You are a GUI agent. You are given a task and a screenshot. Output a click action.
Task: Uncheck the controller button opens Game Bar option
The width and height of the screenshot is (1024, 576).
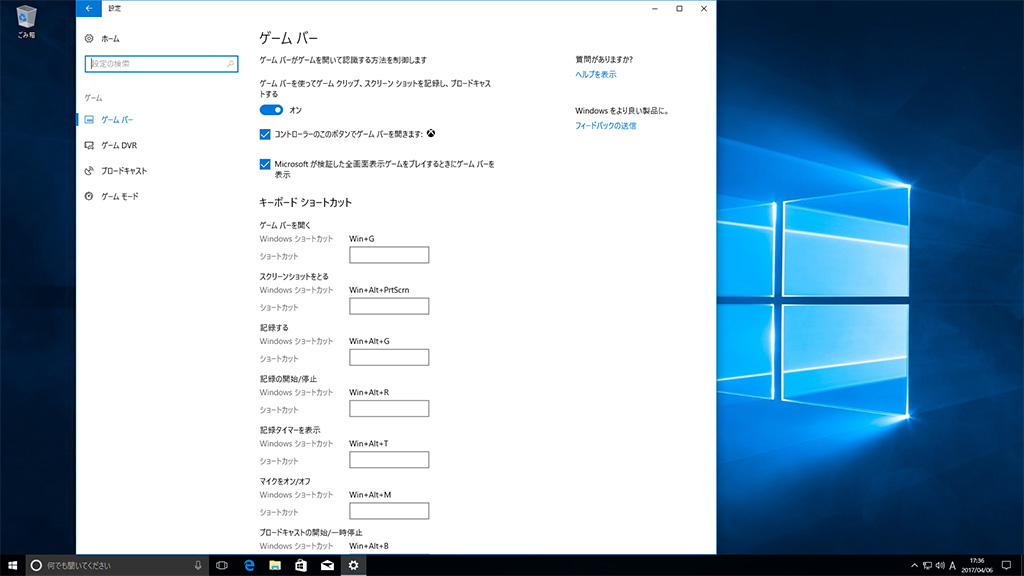tap(265, 134)
